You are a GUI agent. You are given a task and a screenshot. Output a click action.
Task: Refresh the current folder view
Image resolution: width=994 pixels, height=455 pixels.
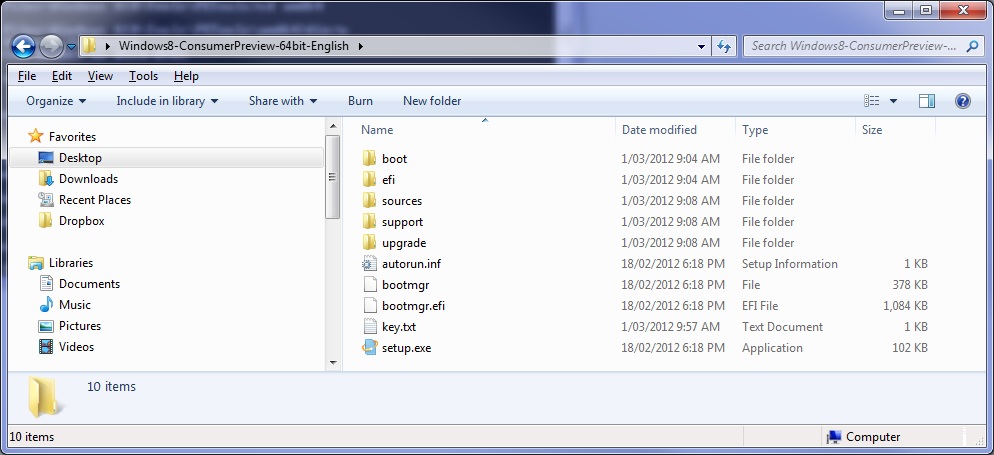[x=723, y=46]
